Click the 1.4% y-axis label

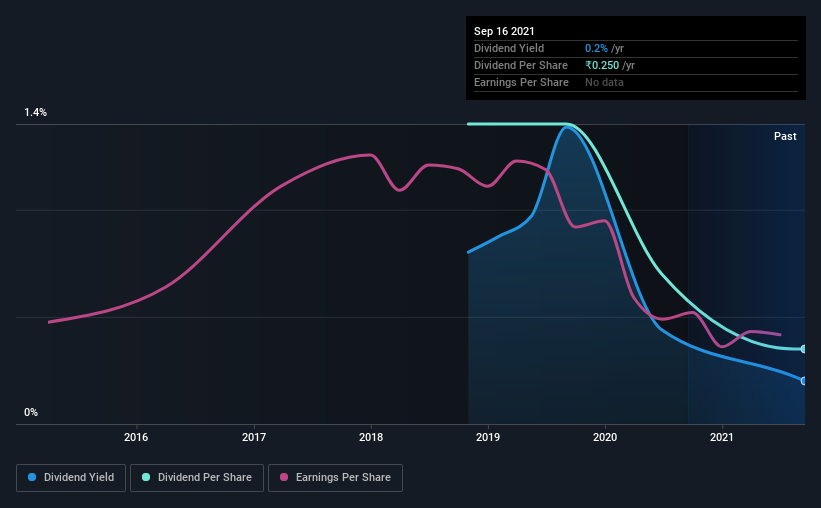36,112
